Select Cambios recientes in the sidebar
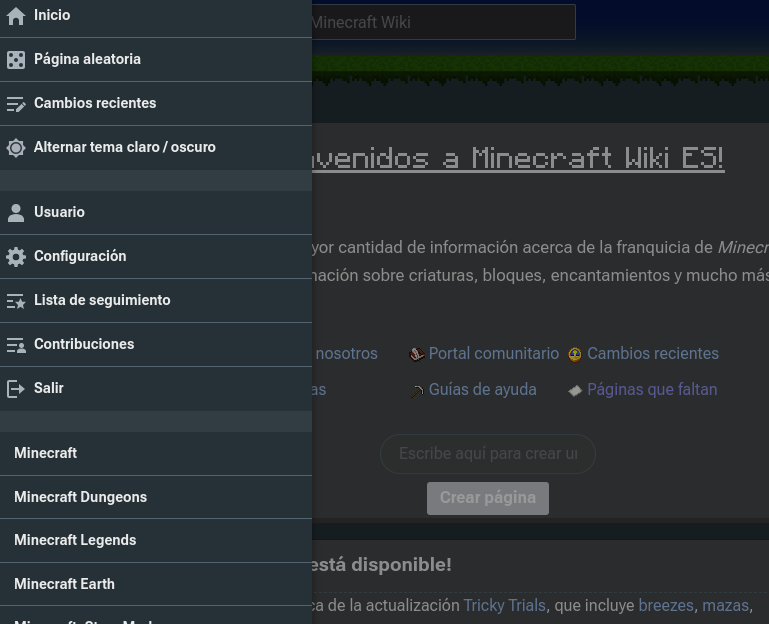Screen dimensions: 769x624 pos(156,104)
